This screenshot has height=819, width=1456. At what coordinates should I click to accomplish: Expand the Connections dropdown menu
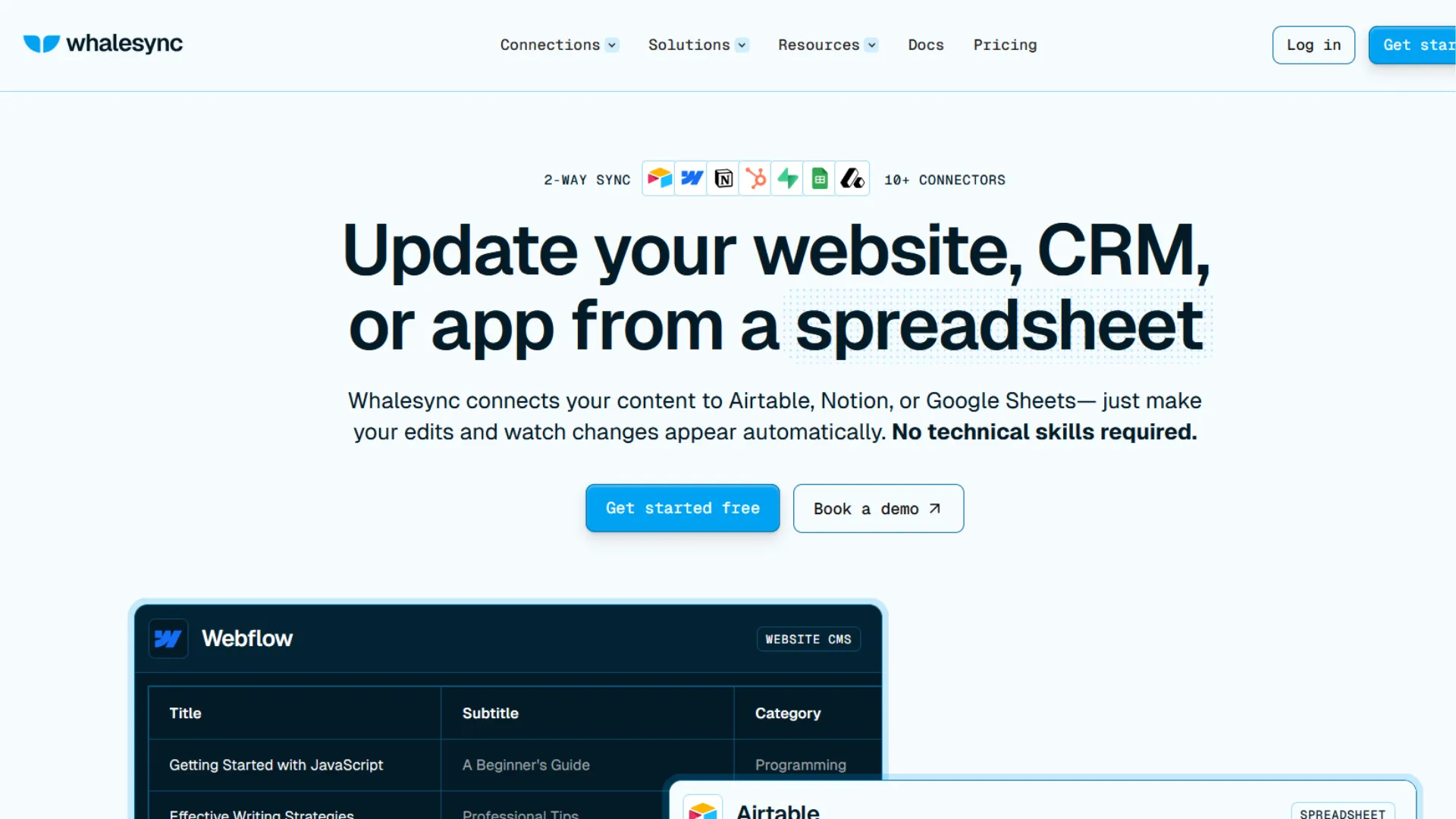coord(559,45)
